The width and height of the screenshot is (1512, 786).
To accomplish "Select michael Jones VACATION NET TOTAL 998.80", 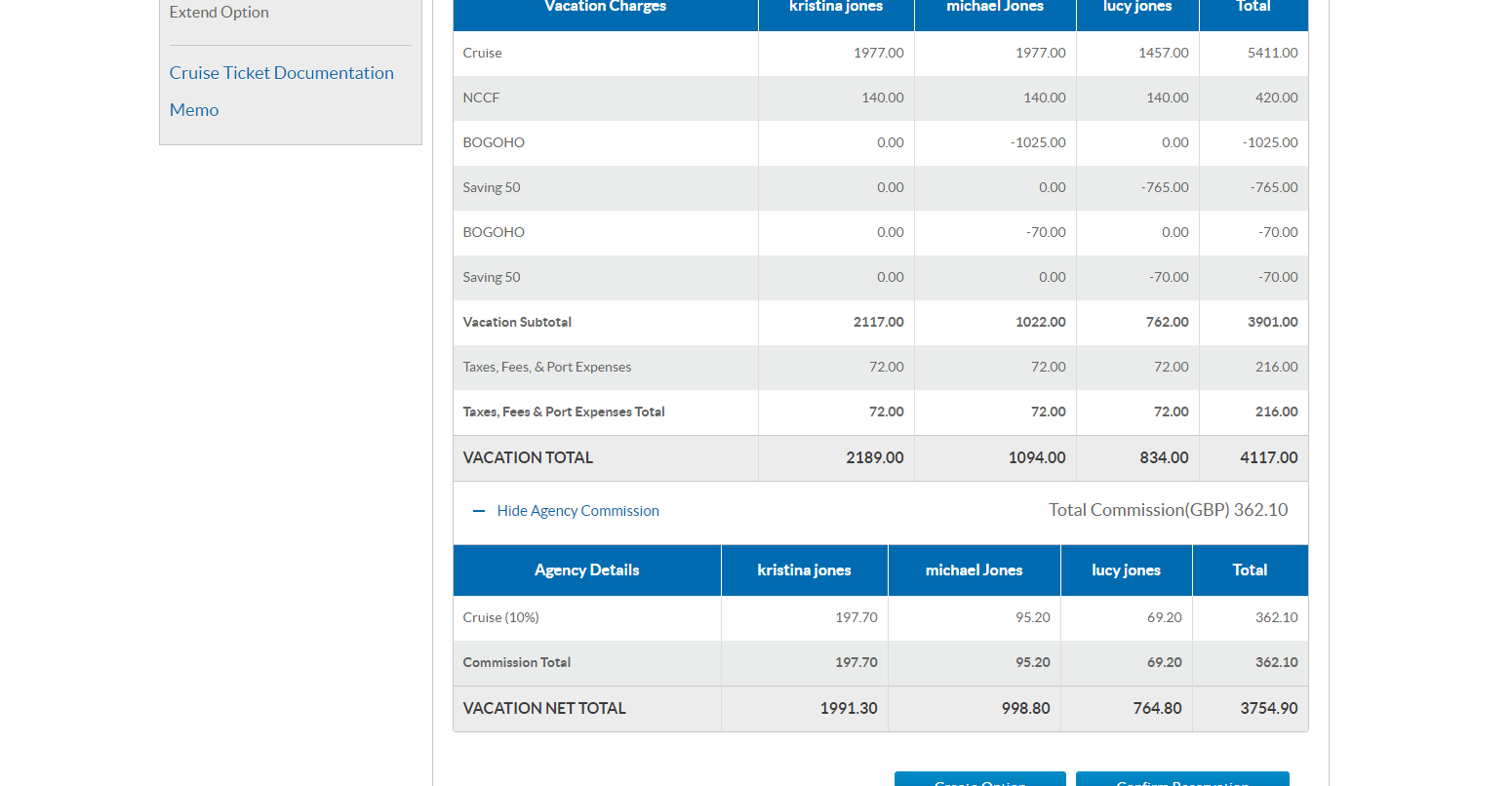I will point(1026,709).
